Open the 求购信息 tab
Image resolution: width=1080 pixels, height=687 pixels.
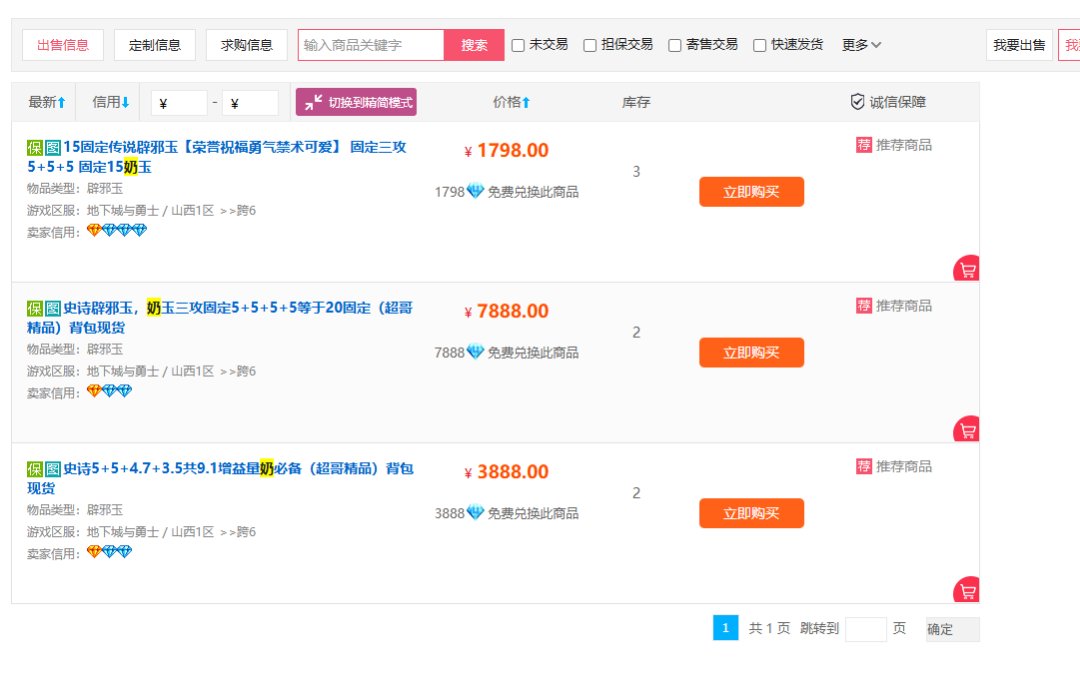click(x=247, y=45)
